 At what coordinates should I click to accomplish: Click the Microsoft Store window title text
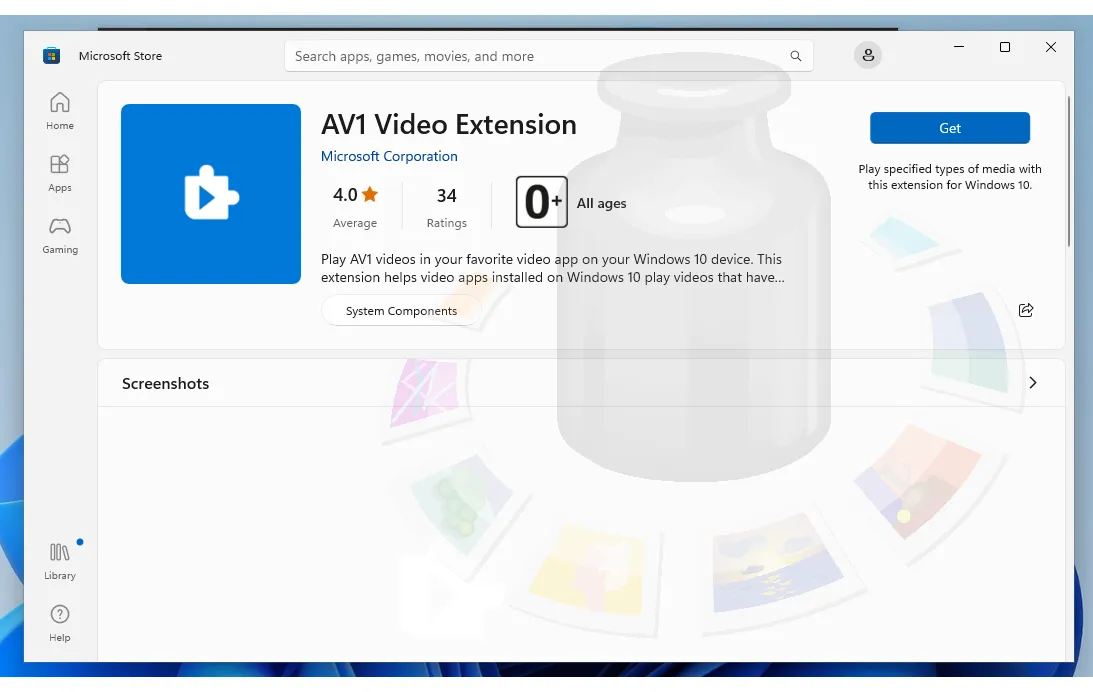click(x=120, y=56)
